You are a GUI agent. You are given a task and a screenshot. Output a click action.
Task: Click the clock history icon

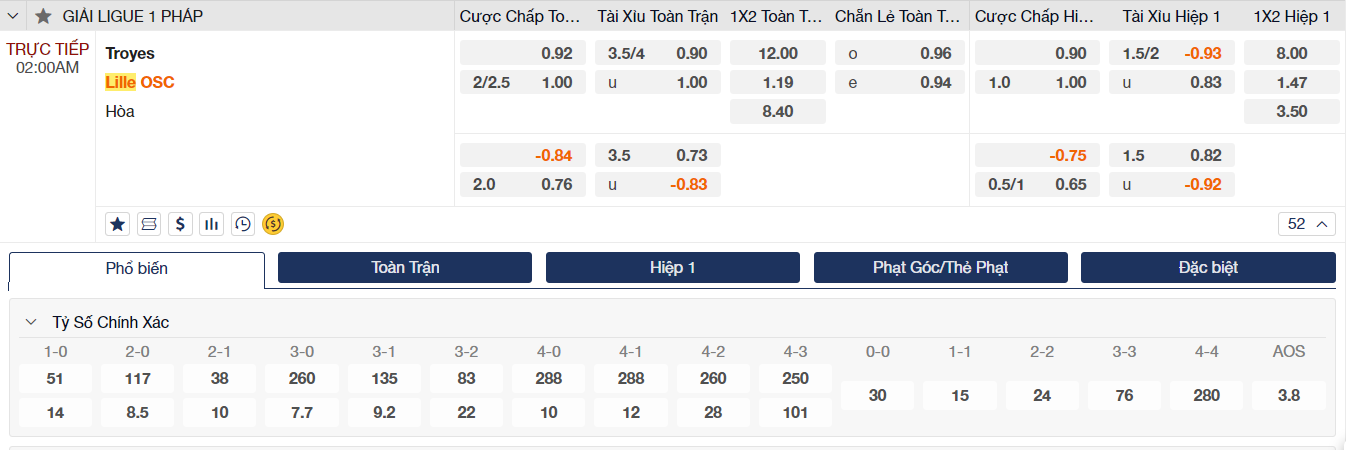[242, 224]
